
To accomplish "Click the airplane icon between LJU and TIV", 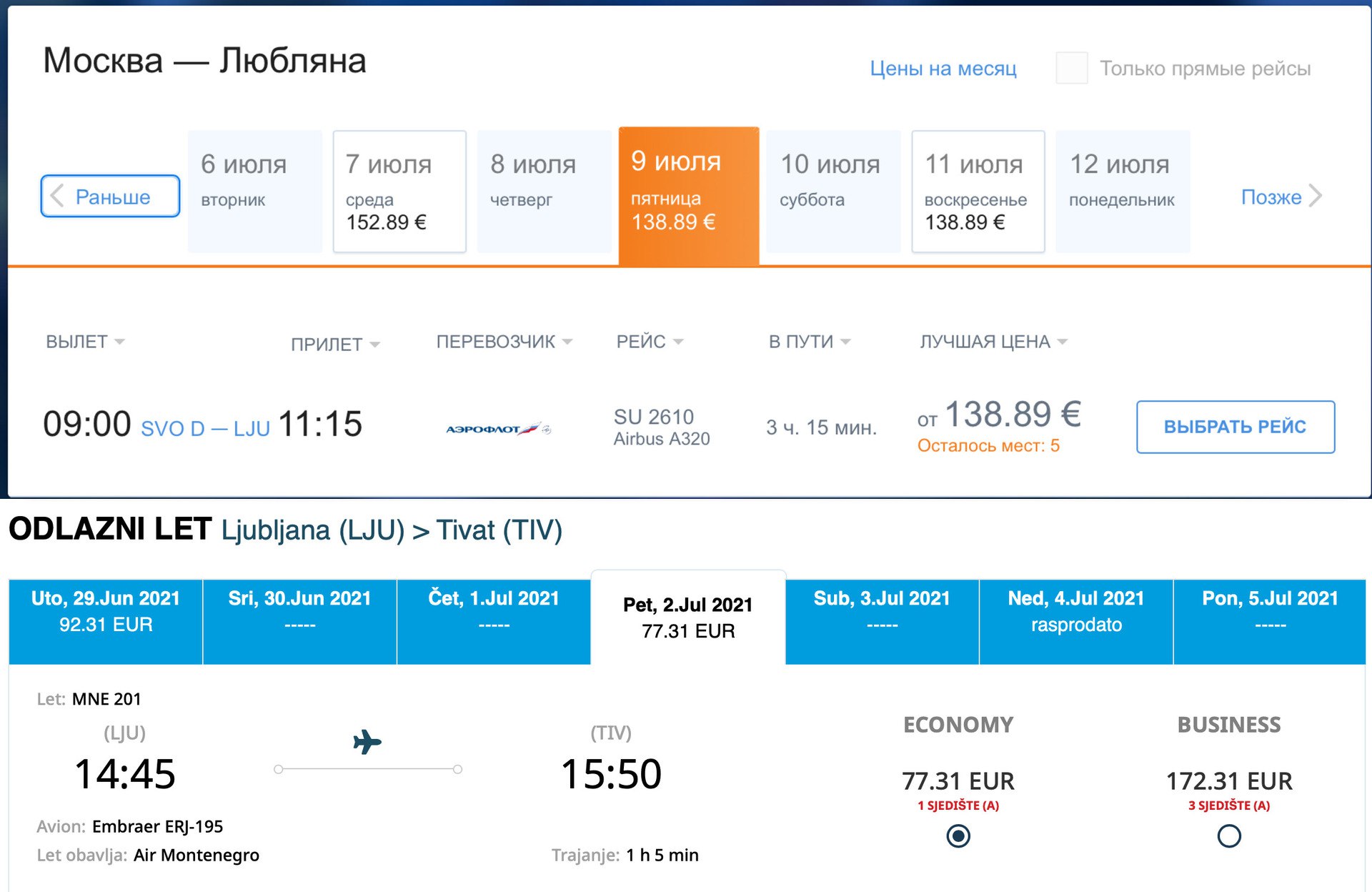I will tap(367, 742).
